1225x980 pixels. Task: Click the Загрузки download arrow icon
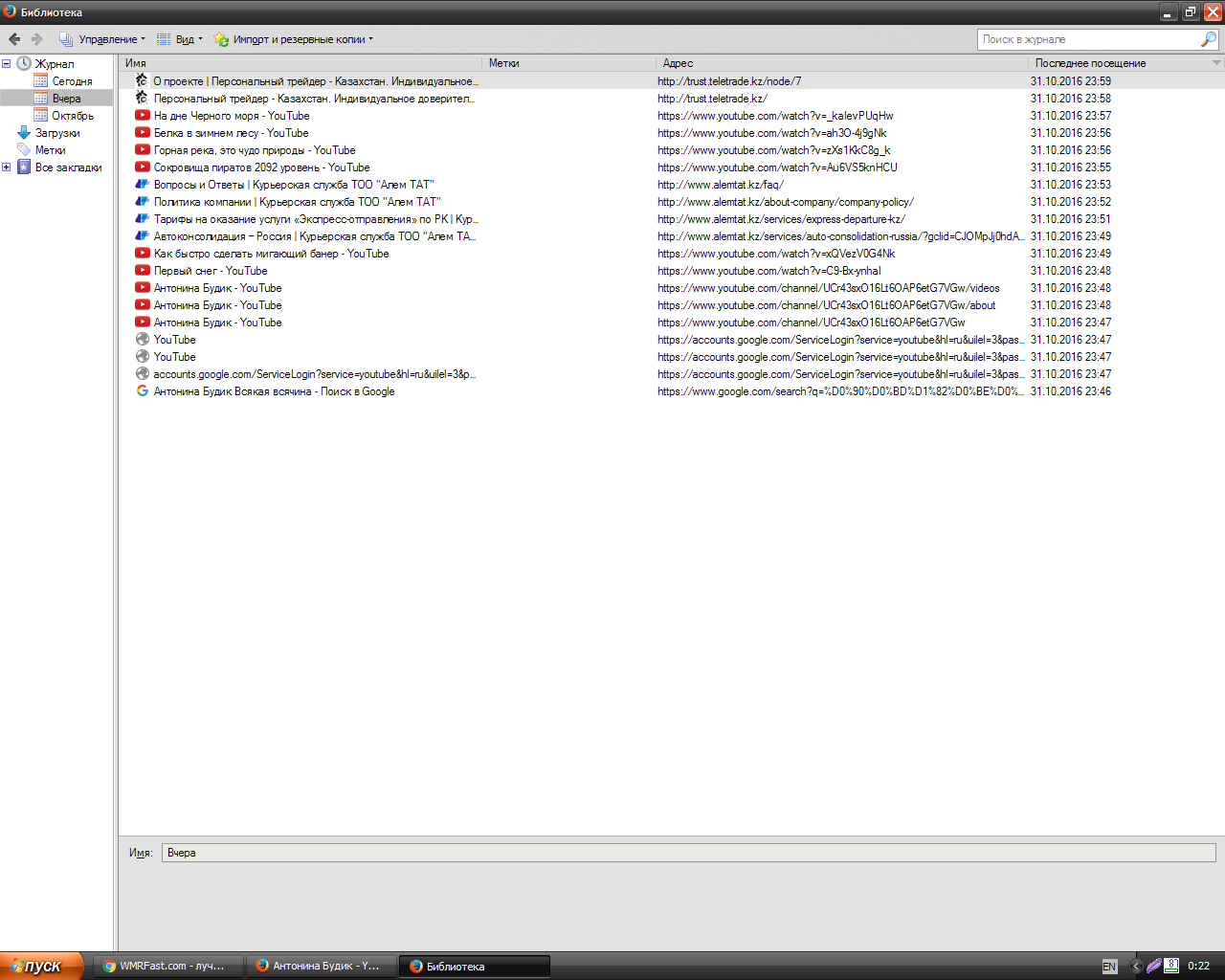24,133
